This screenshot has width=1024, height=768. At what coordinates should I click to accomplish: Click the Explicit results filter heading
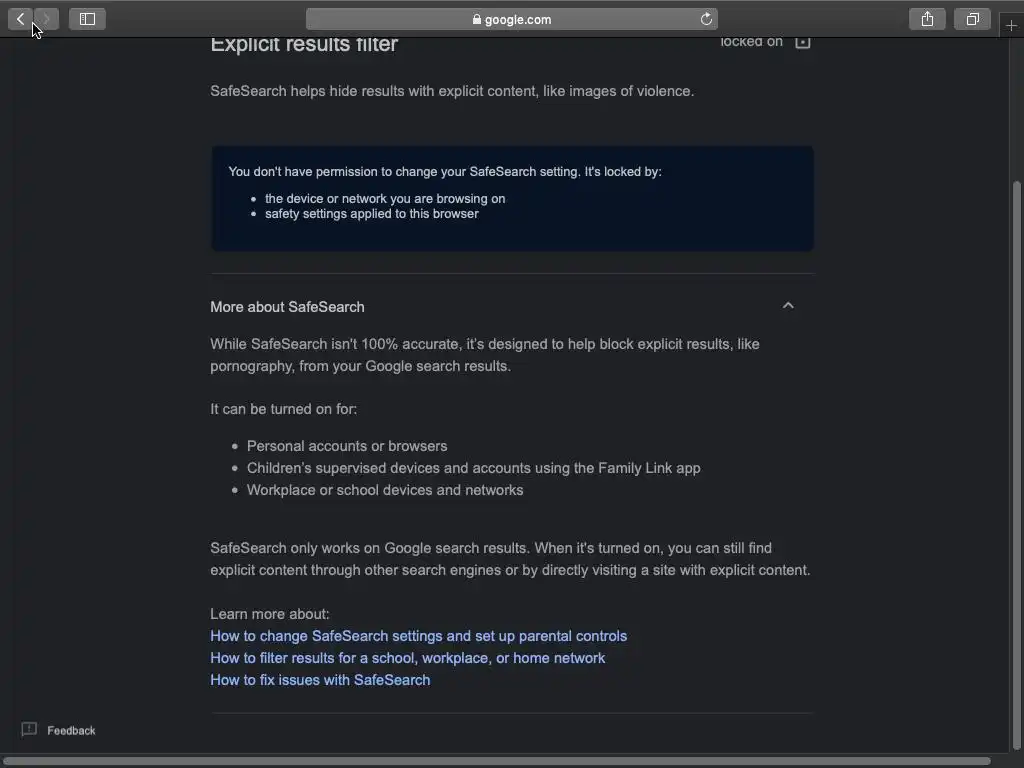click(304, 44)
